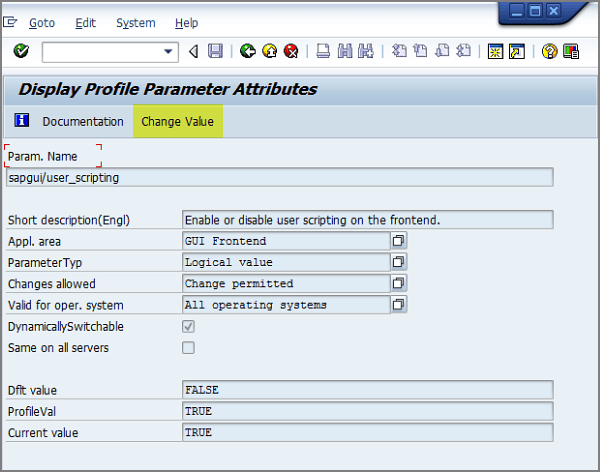Open value list button for Appl. area

coord(398,241)
